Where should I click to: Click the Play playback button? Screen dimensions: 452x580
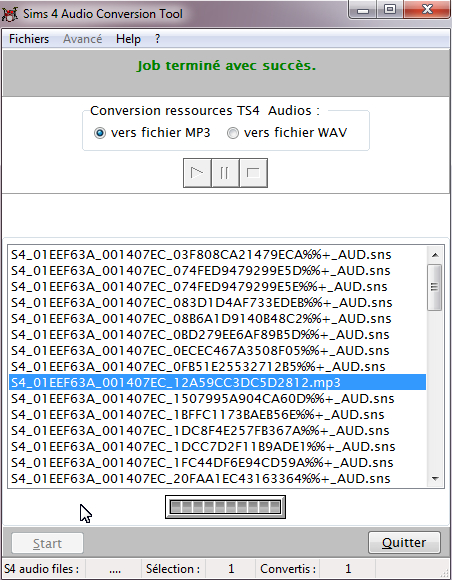(x=197, y=173)
